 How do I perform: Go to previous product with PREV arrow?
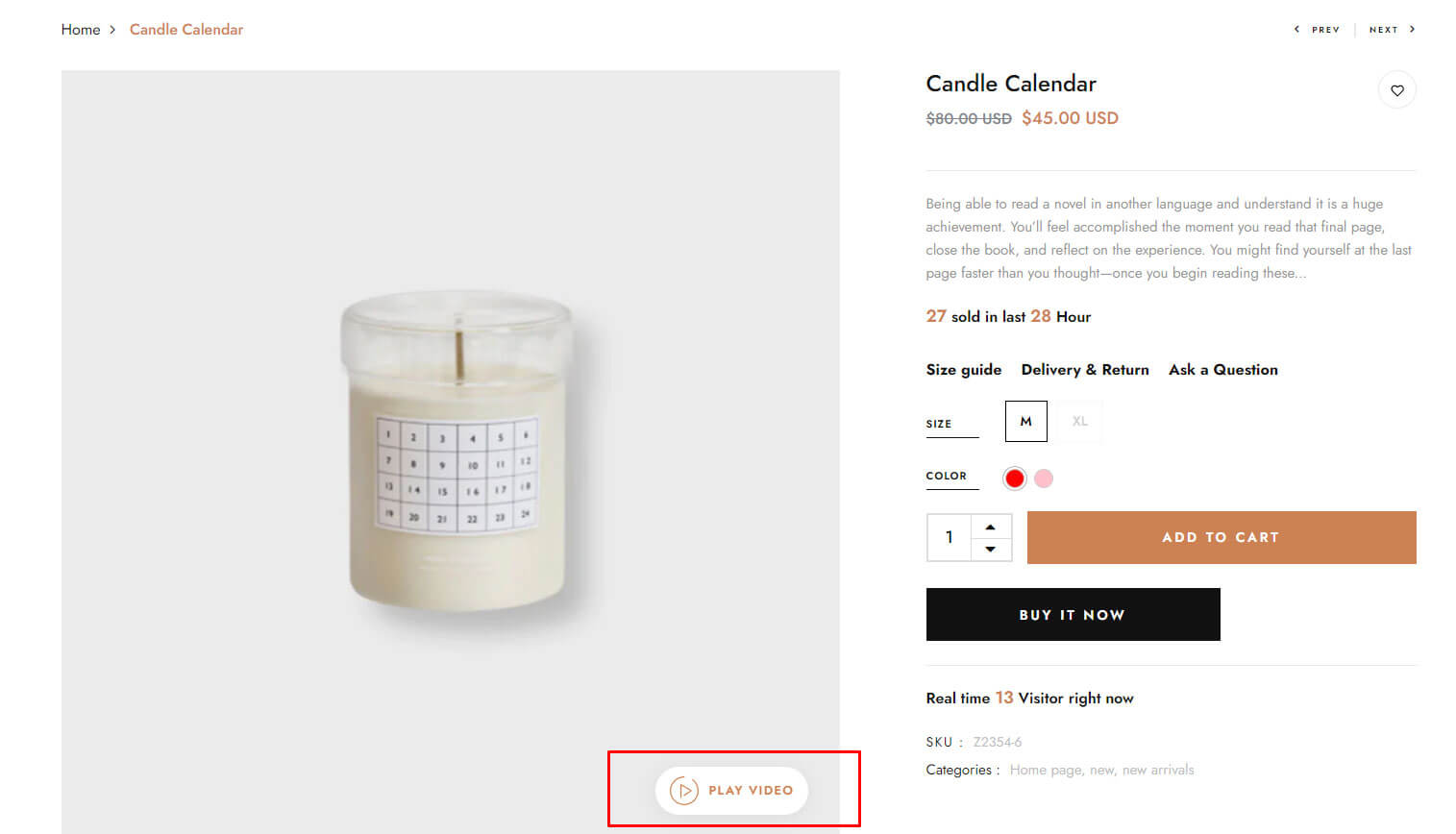pyautogui.click(x=1318, y=30)
